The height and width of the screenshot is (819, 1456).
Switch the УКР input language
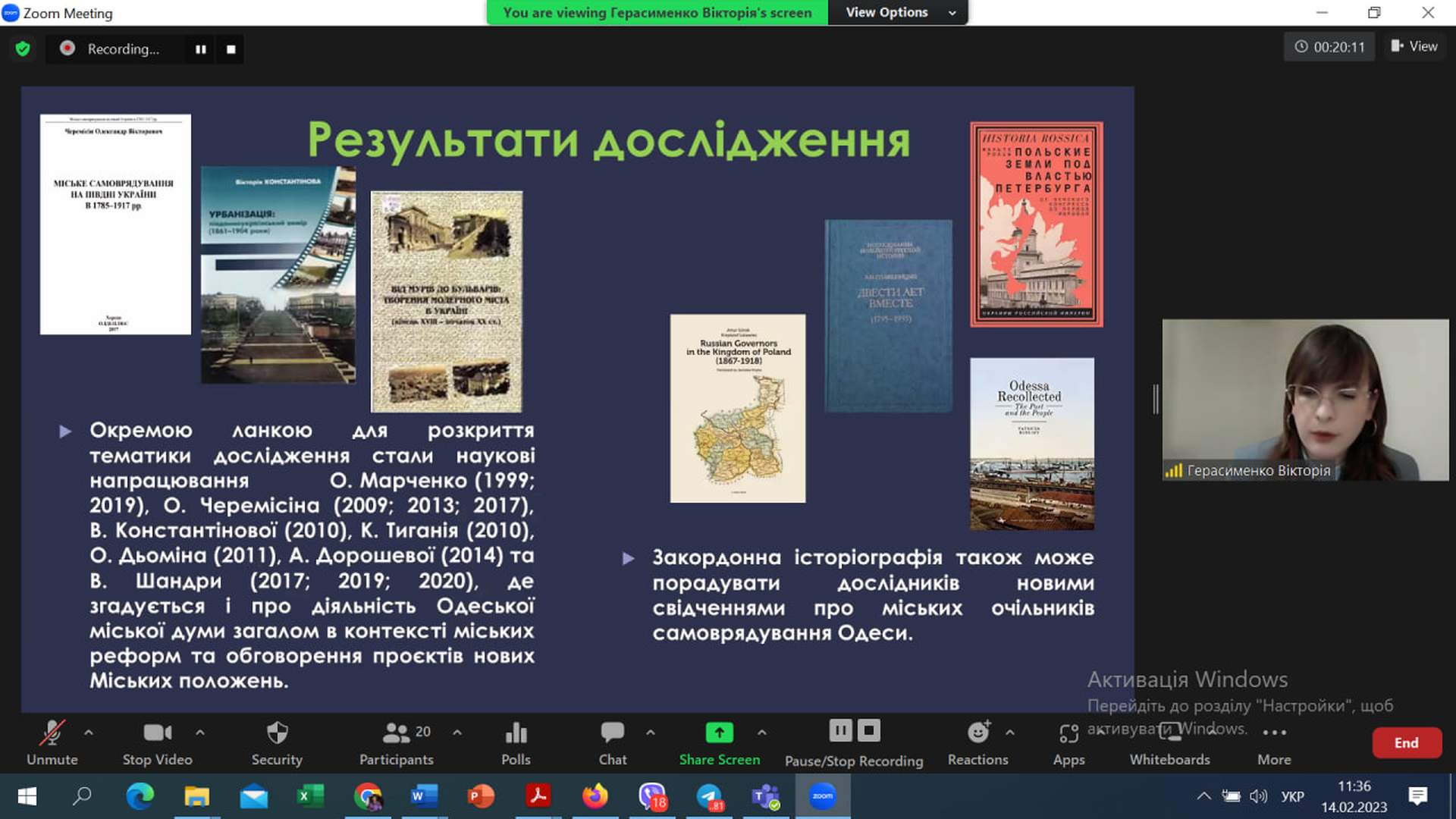(1292, 796)
